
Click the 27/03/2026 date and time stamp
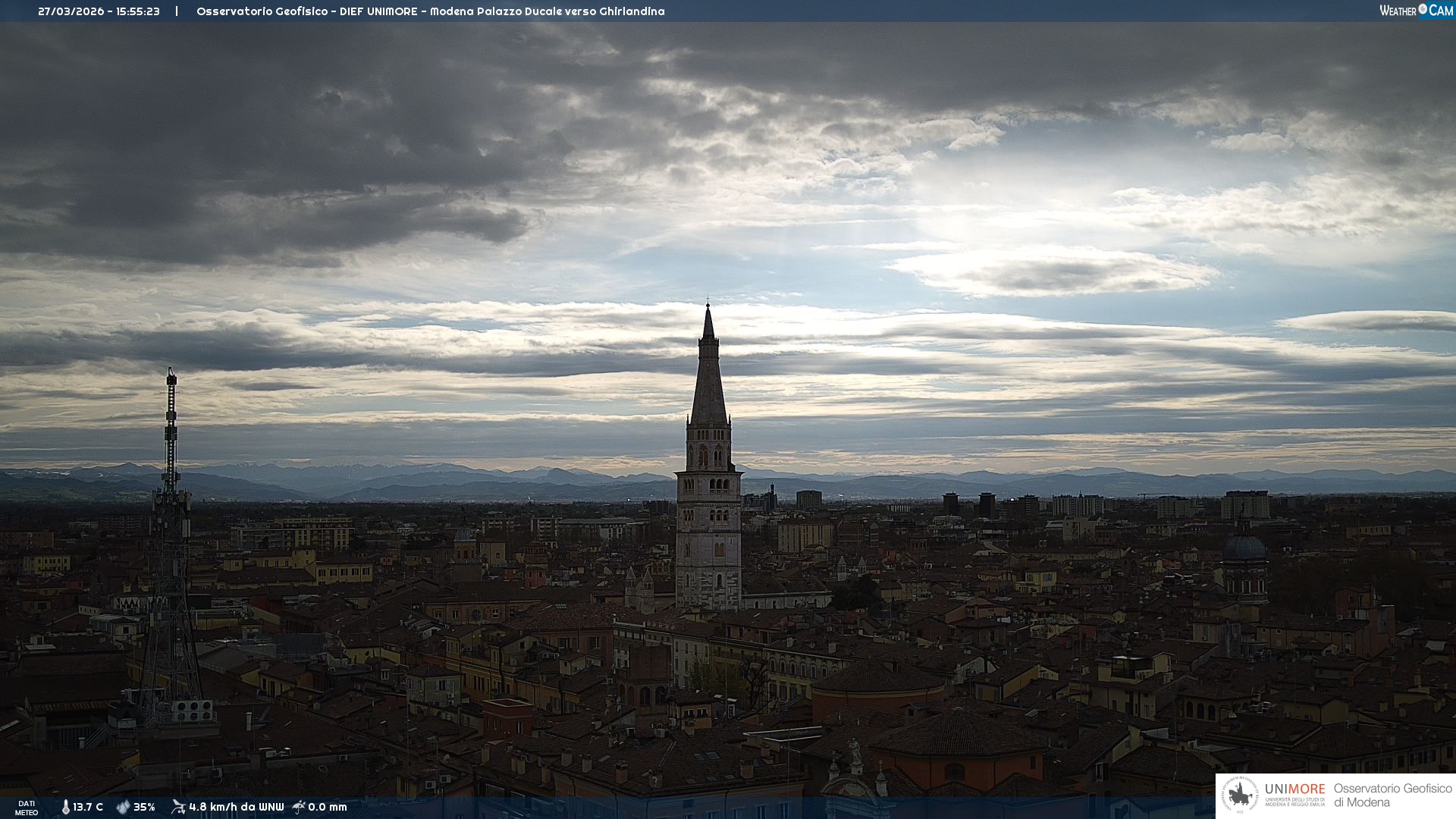[x=99, y=11]
